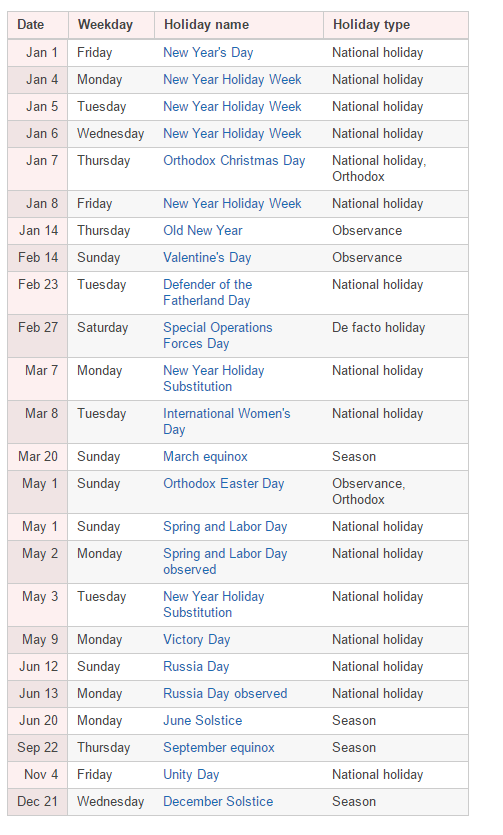Image resolution: width=503 pixels, height=835 pixels.
Task: Open the New Year's Day link
Action: (x=208, y=53)
